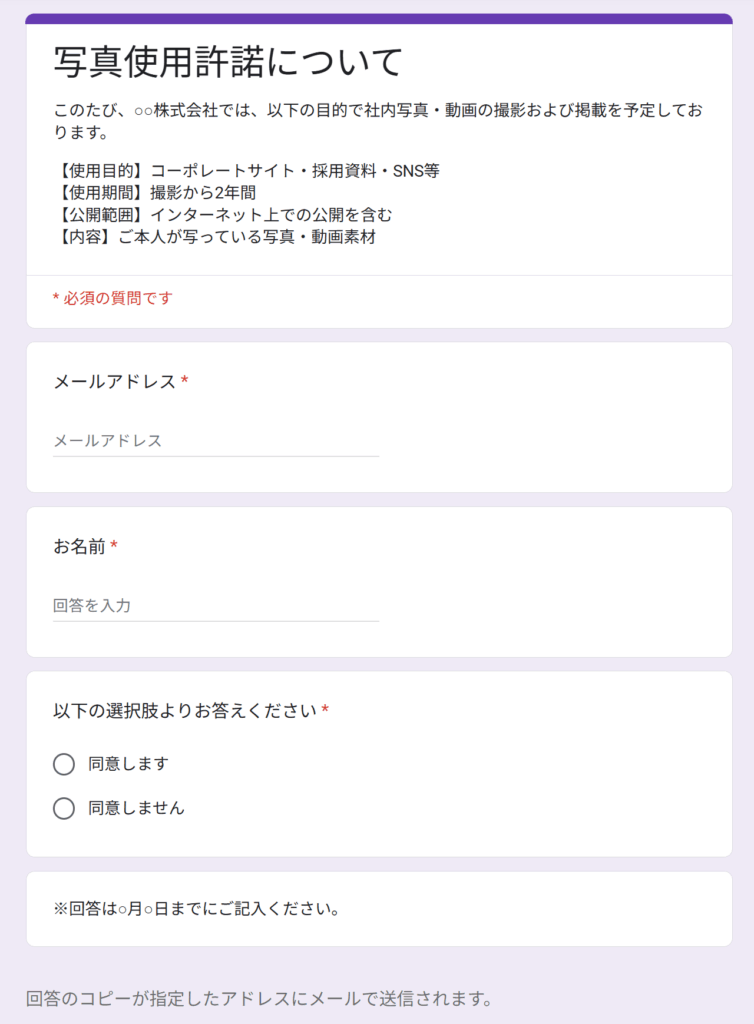Click the intro paragraph starting with このたび
This screenshot has width=754, height=1024.
(378, 120)
